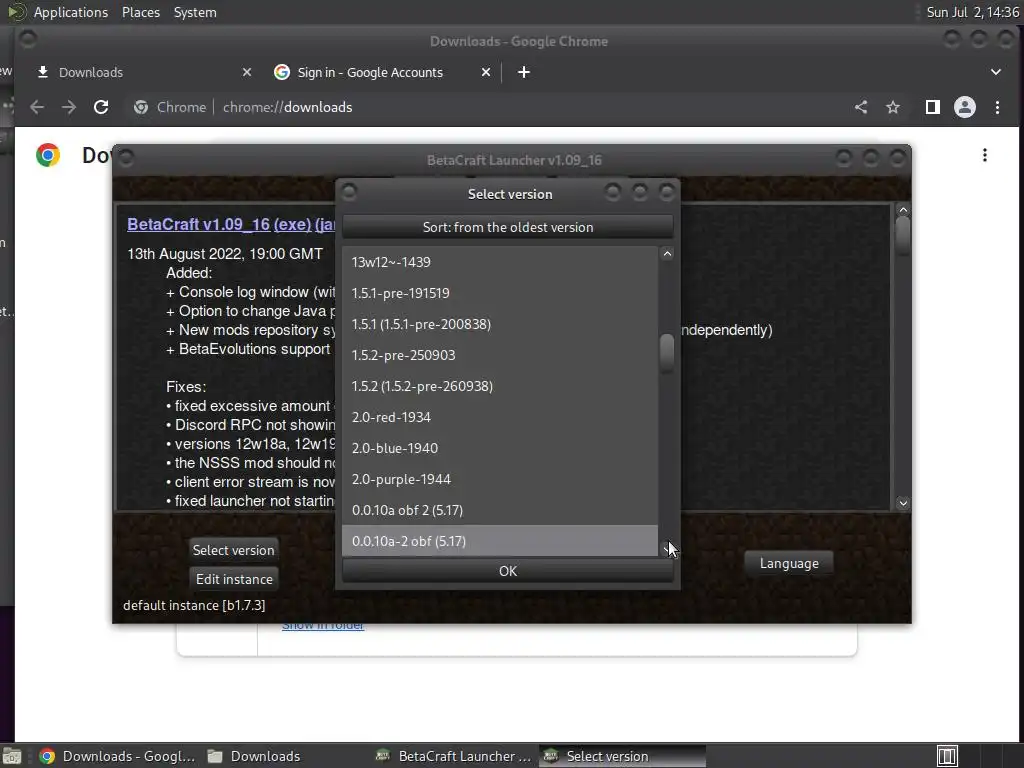The height and width of the screenshot is (768, 1024).
Task: Switch to Select version taskbar item
Action: (x=622, y=756)
